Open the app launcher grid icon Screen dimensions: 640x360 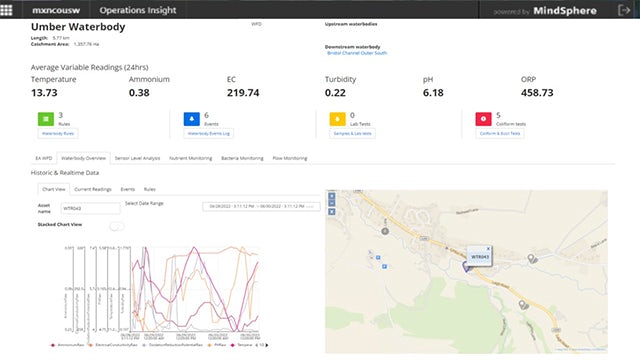(6, 10)
